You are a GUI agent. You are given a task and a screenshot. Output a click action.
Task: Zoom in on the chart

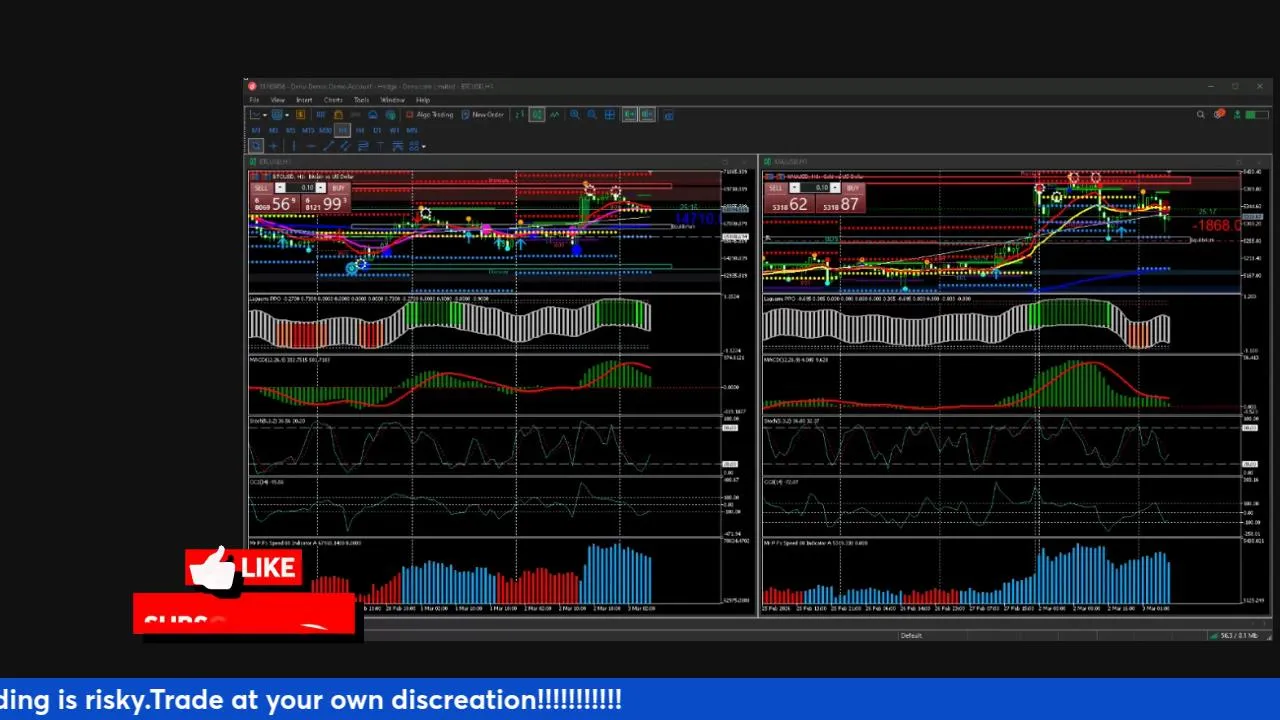tap(574, 114)
